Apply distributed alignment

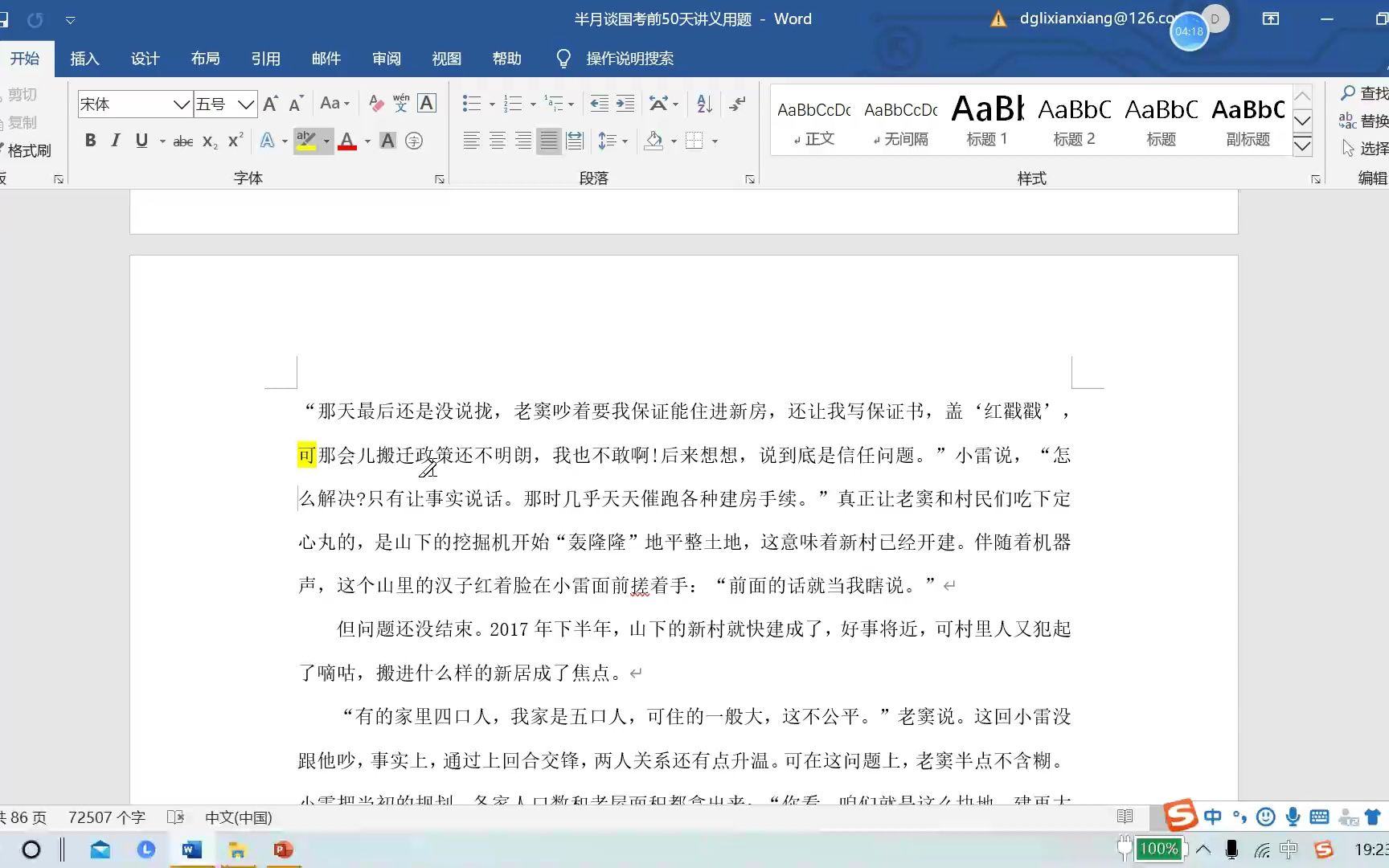click(575, 141)
